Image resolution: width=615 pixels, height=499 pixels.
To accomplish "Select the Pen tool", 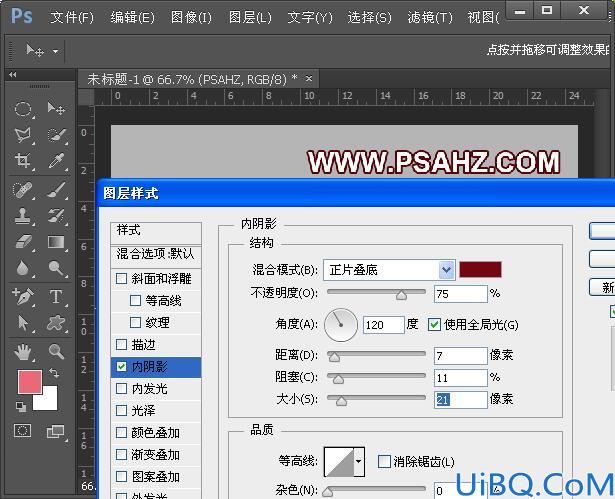I will pos(23,297).
